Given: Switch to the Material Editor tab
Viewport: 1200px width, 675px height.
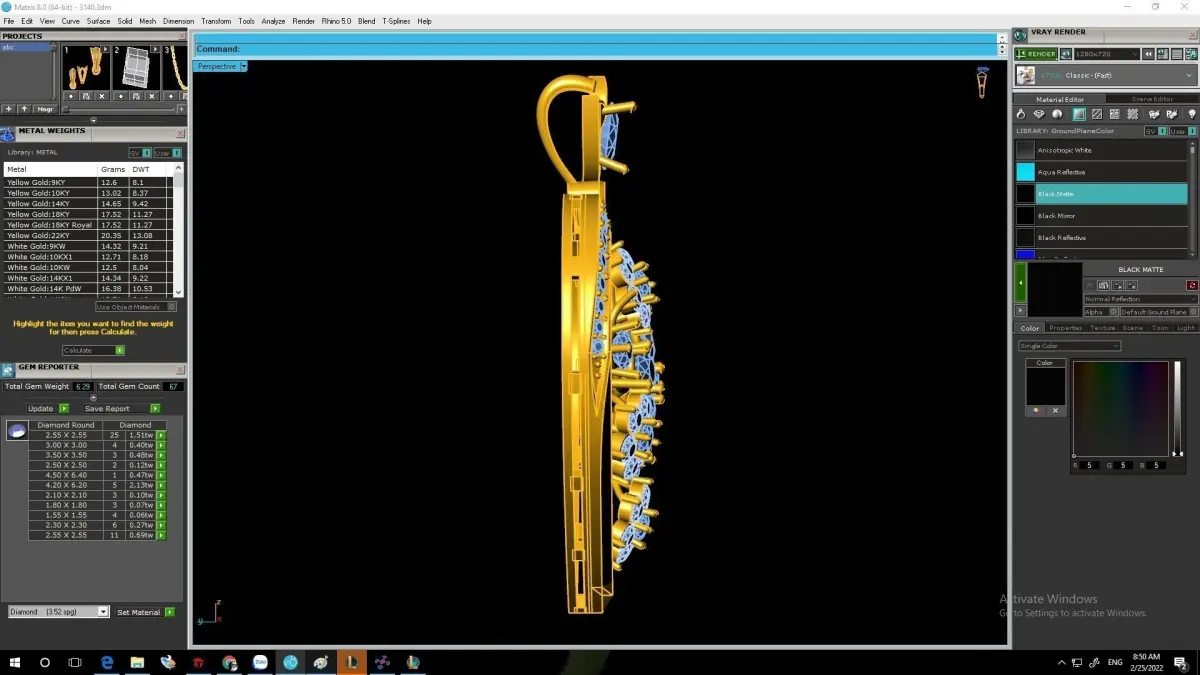Looking at the screenshot, I should 1060,99.
